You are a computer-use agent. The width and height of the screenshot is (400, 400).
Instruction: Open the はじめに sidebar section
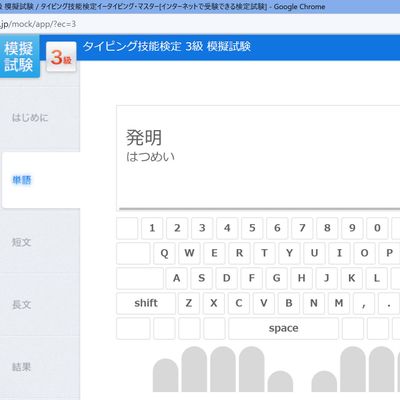tap(40, 118)
